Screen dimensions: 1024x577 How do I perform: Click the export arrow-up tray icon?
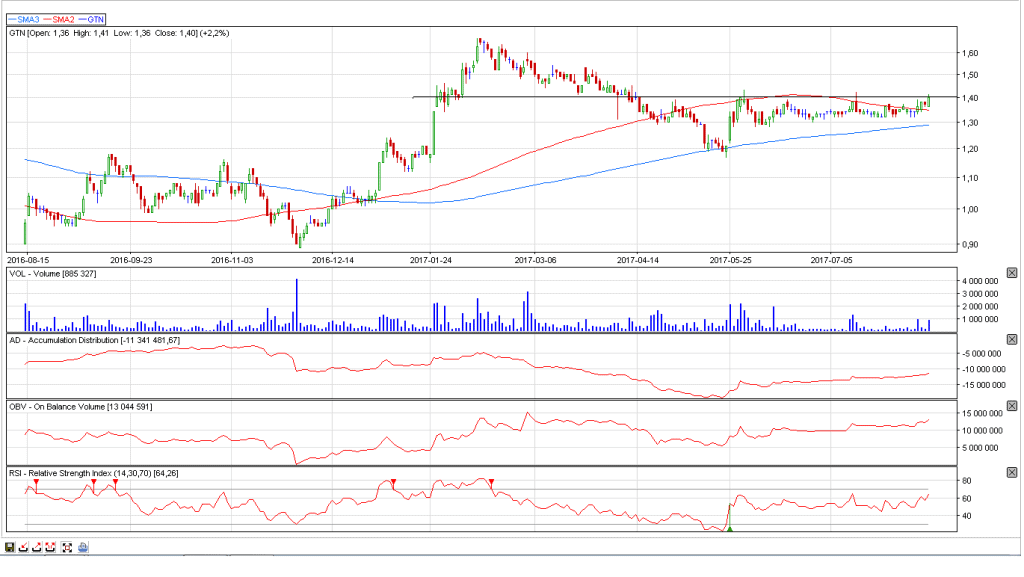pyautogui.click(x=37, y=548)
